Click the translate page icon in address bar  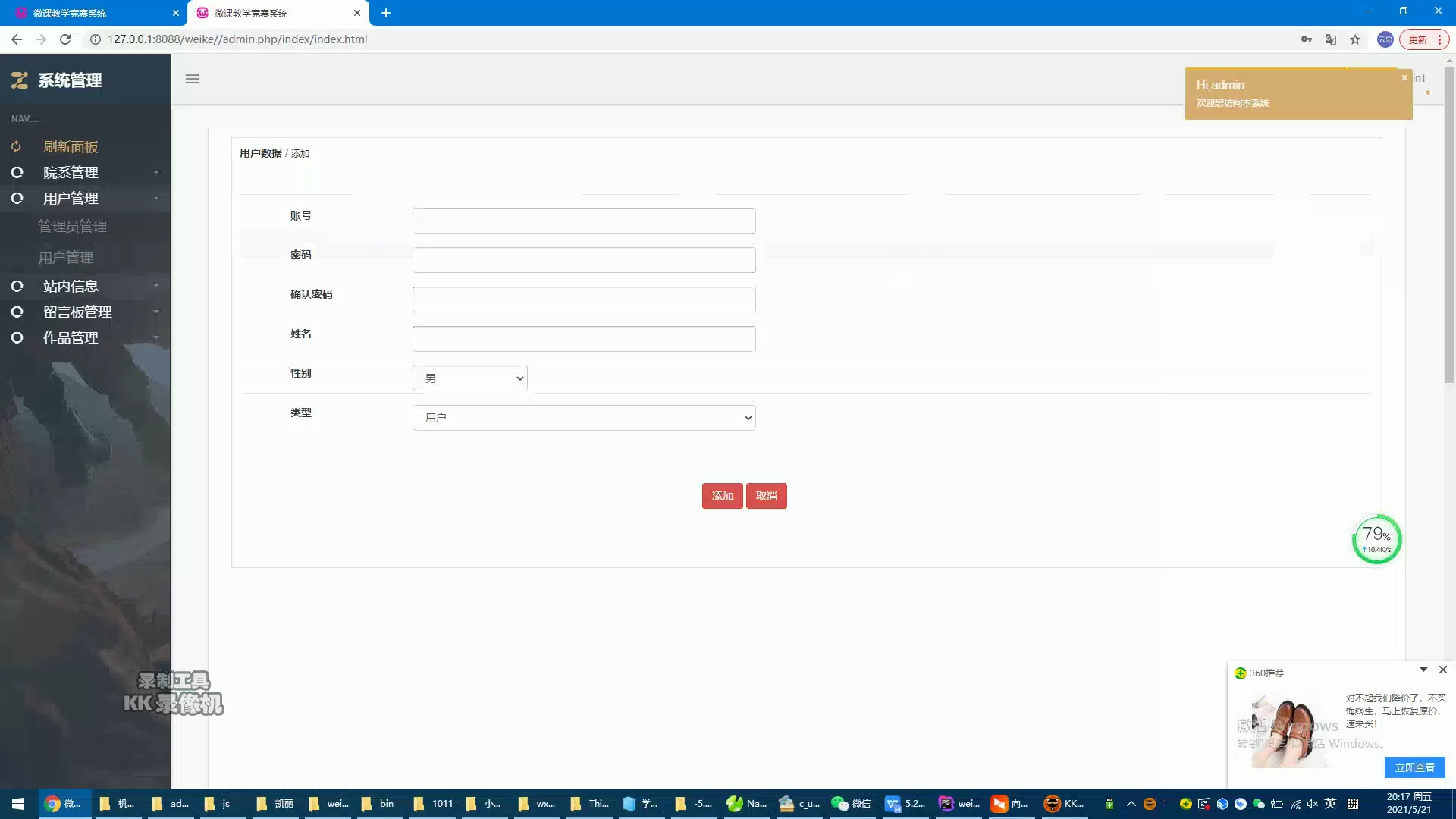click(x=1331, y=39)
